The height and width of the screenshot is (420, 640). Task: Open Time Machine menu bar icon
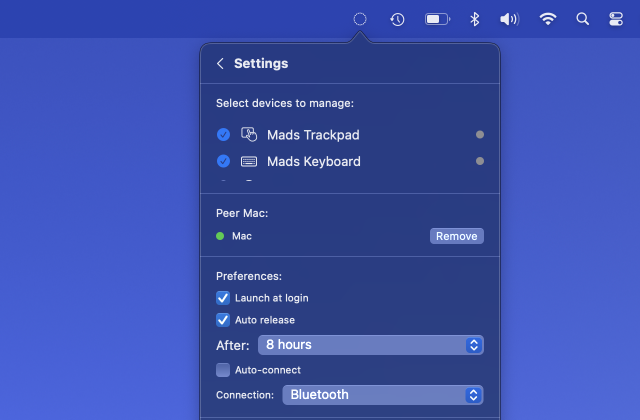click(x=397, y=19)
